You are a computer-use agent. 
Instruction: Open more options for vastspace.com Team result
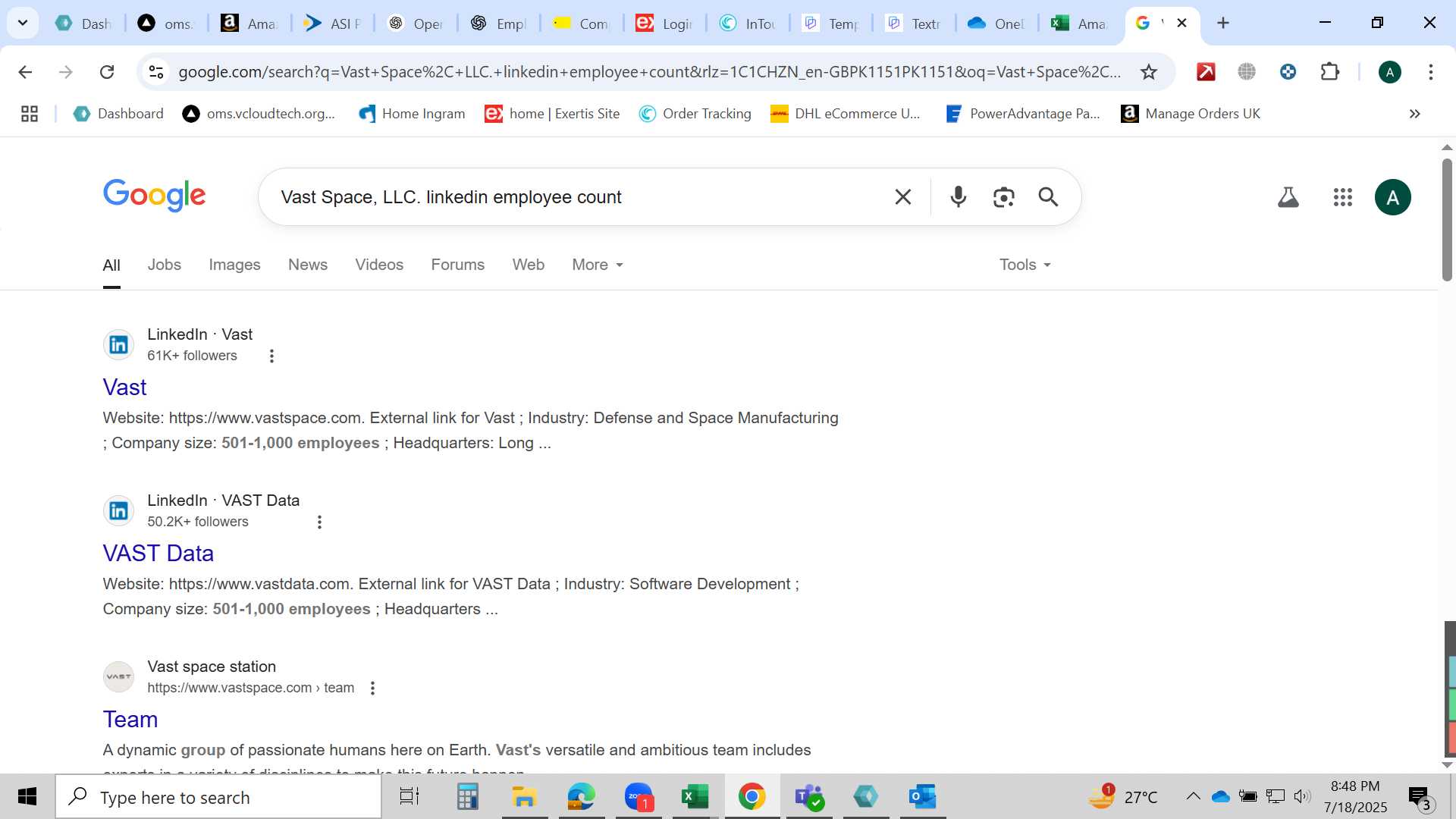tap(372, 688)
